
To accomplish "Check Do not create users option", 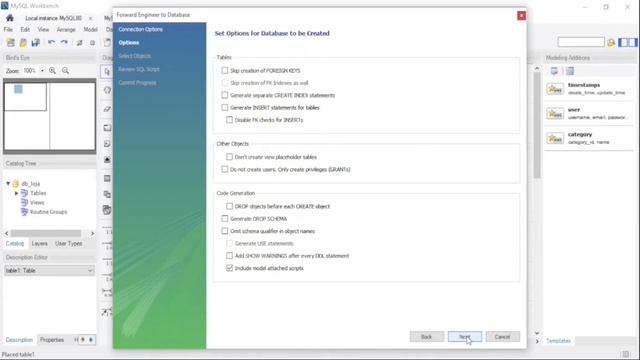I will [224, 169].
